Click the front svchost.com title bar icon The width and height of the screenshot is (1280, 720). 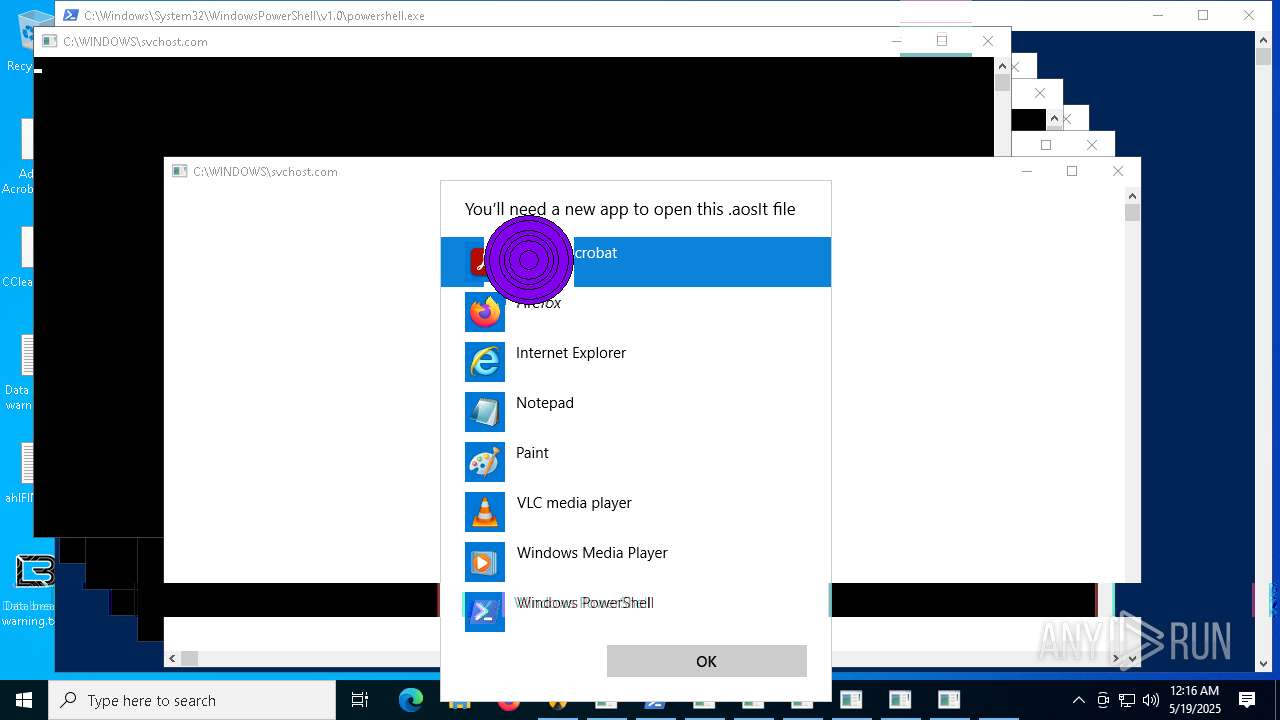point(180,171)
